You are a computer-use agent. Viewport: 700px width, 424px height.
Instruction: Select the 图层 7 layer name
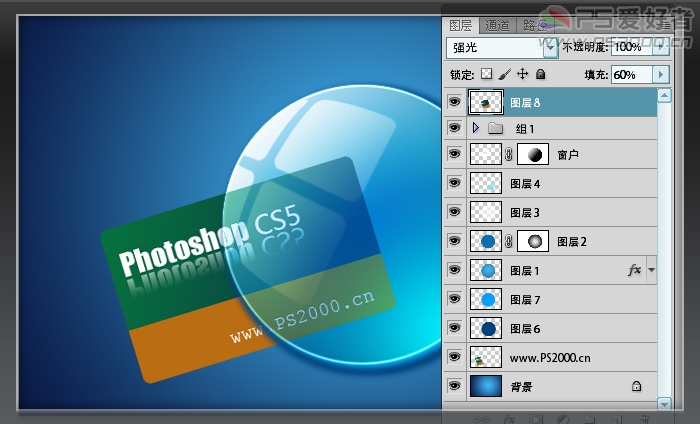pyautogui.click(x=525, y=300)
